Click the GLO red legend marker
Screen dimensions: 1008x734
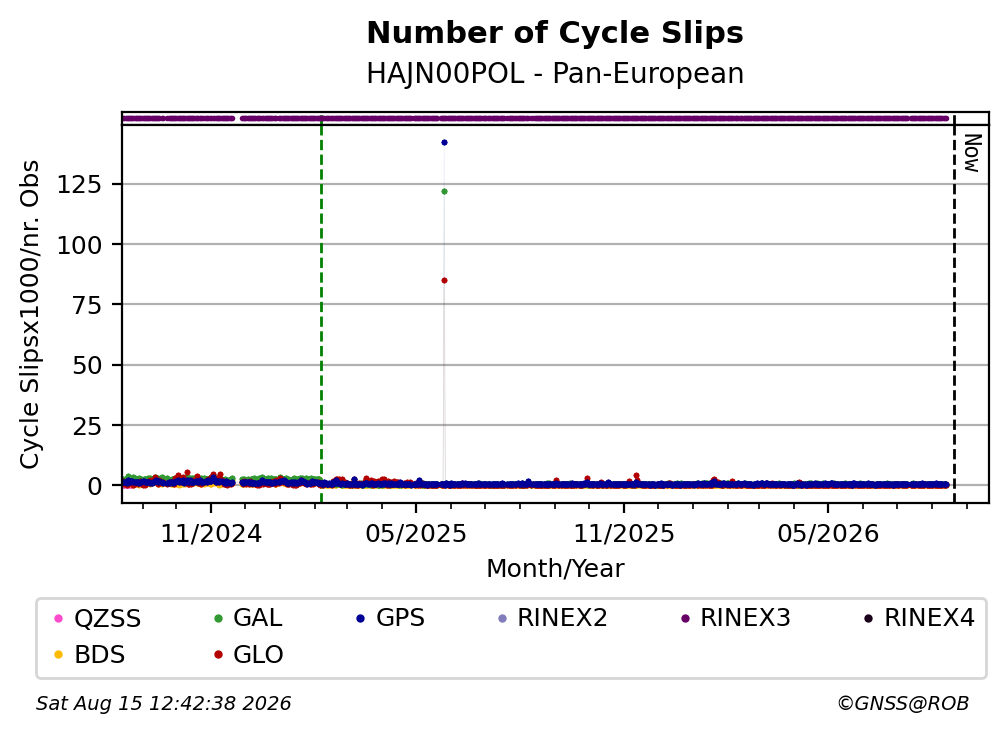pos(218,655)
